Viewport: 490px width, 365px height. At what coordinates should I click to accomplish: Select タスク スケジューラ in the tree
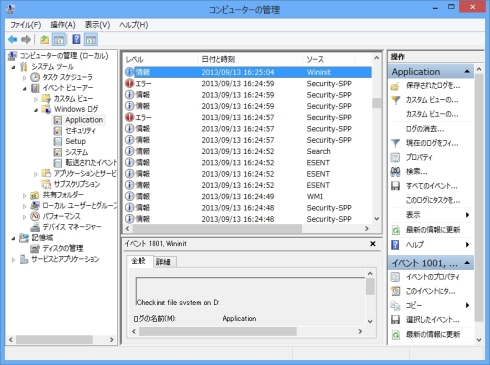tap(67, 77)
